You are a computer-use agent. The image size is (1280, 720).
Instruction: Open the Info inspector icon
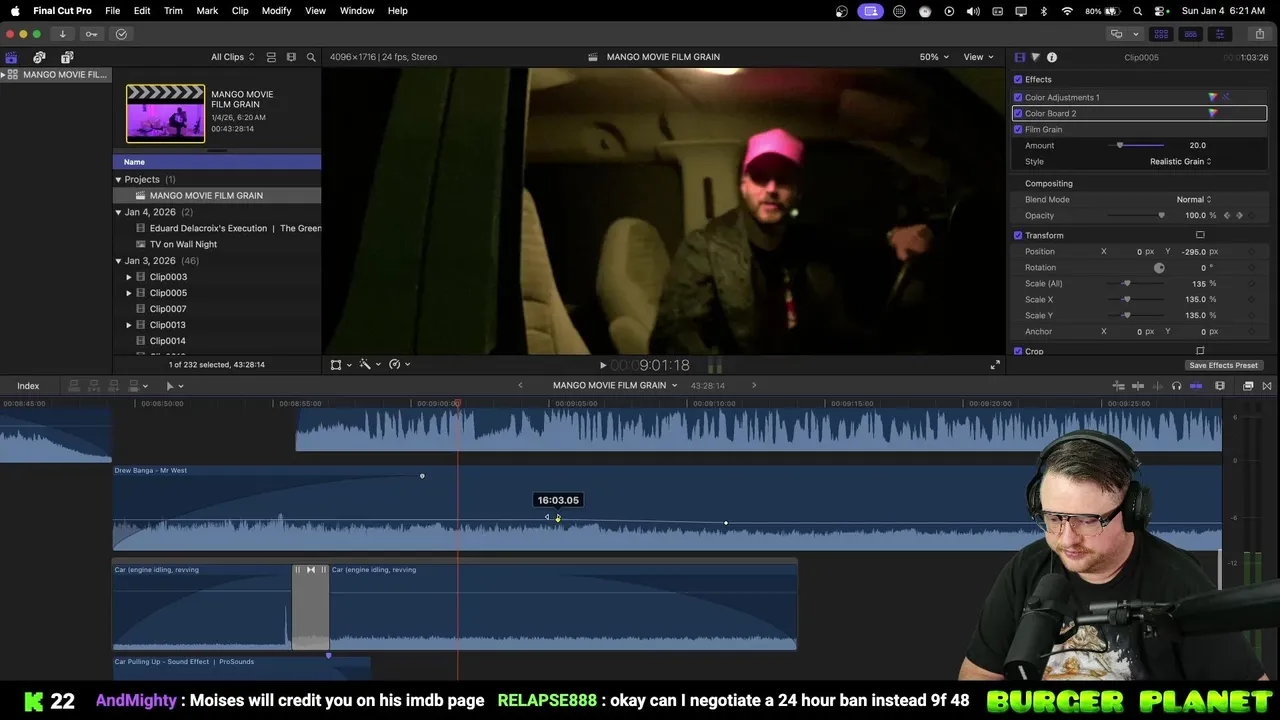[1052, 57]
